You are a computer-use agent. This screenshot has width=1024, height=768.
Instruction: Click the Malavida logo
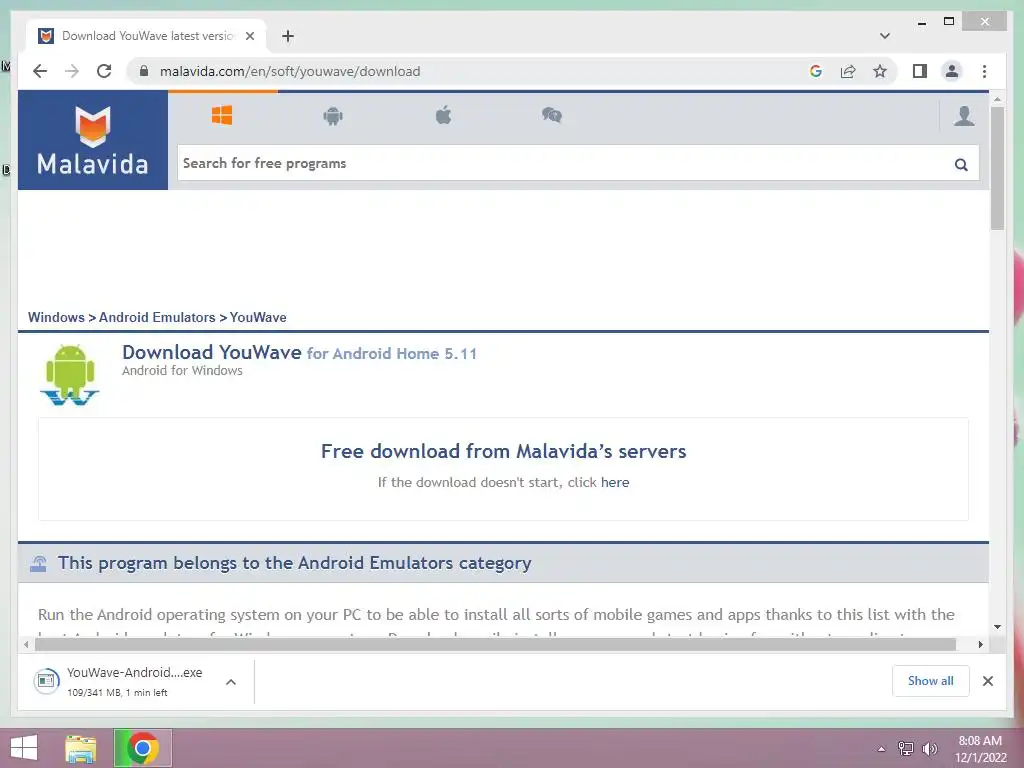pos(93,140)
